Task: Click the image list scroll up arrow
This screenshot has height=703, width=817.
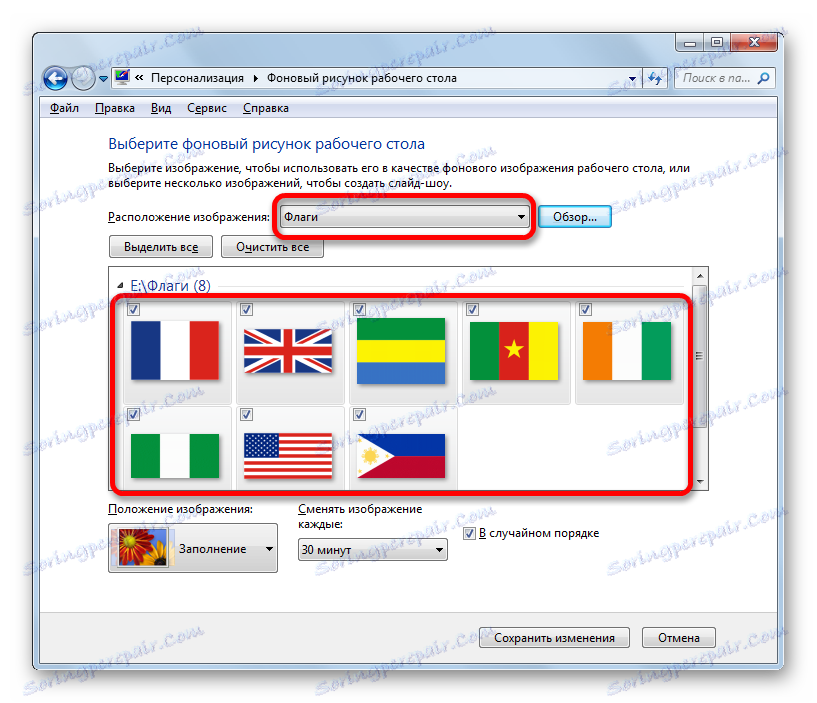Action: [x=700, y=276]
